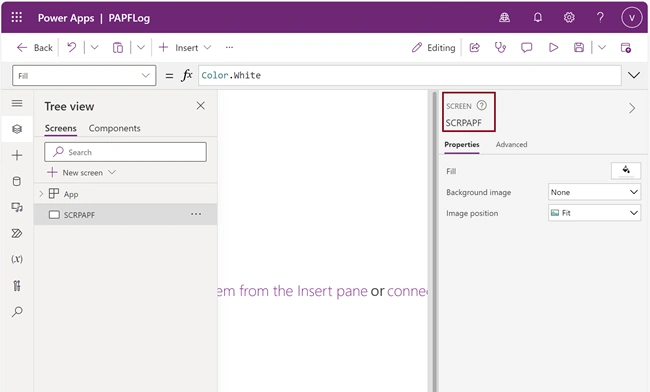Image resolution: width=650 pixels, height=392 pixels.
Task: Open the help question mark
Action: pyautogui.click(x=600, y=17)
